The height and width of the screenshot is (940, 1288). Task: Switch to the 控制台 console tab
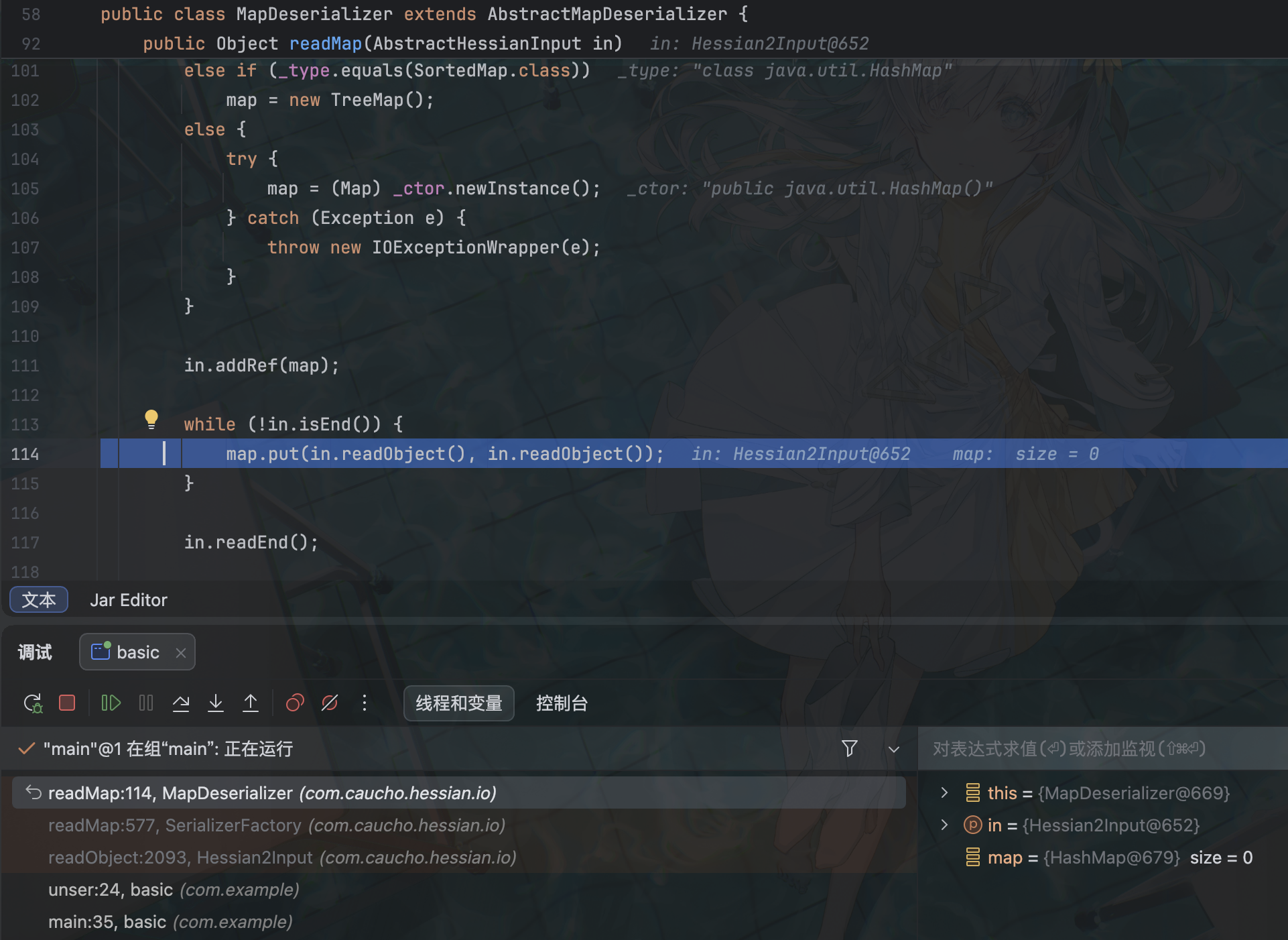click(562, 703)
